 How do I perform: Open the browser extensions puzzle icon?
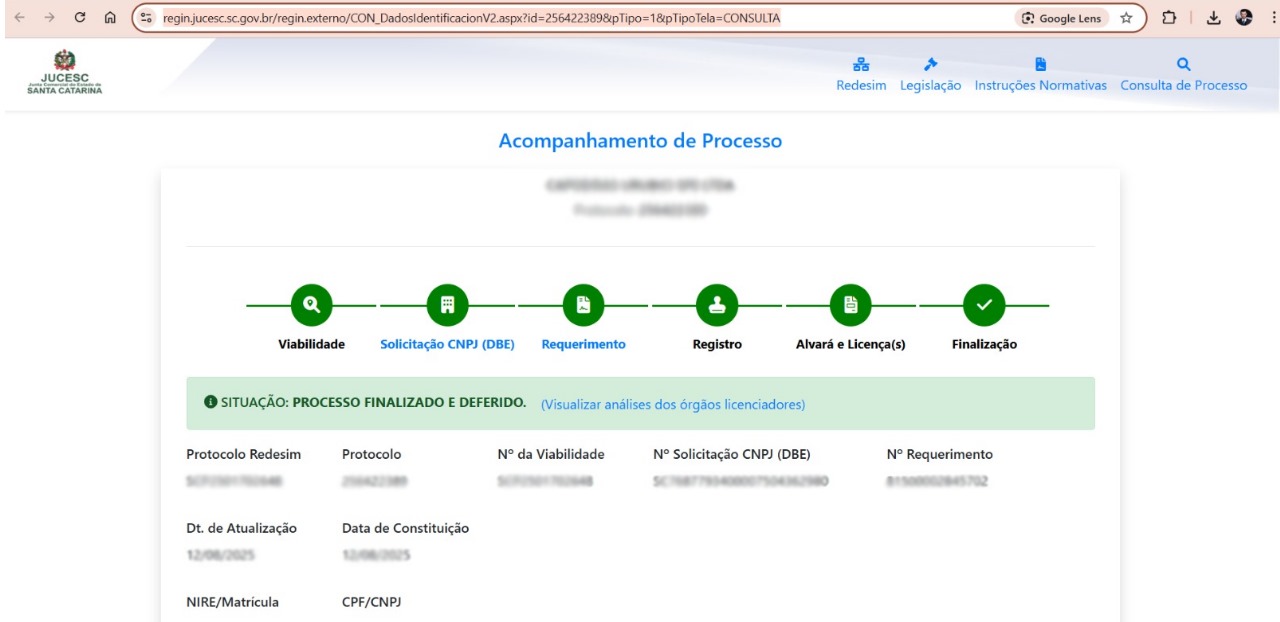click(1169, 18)
